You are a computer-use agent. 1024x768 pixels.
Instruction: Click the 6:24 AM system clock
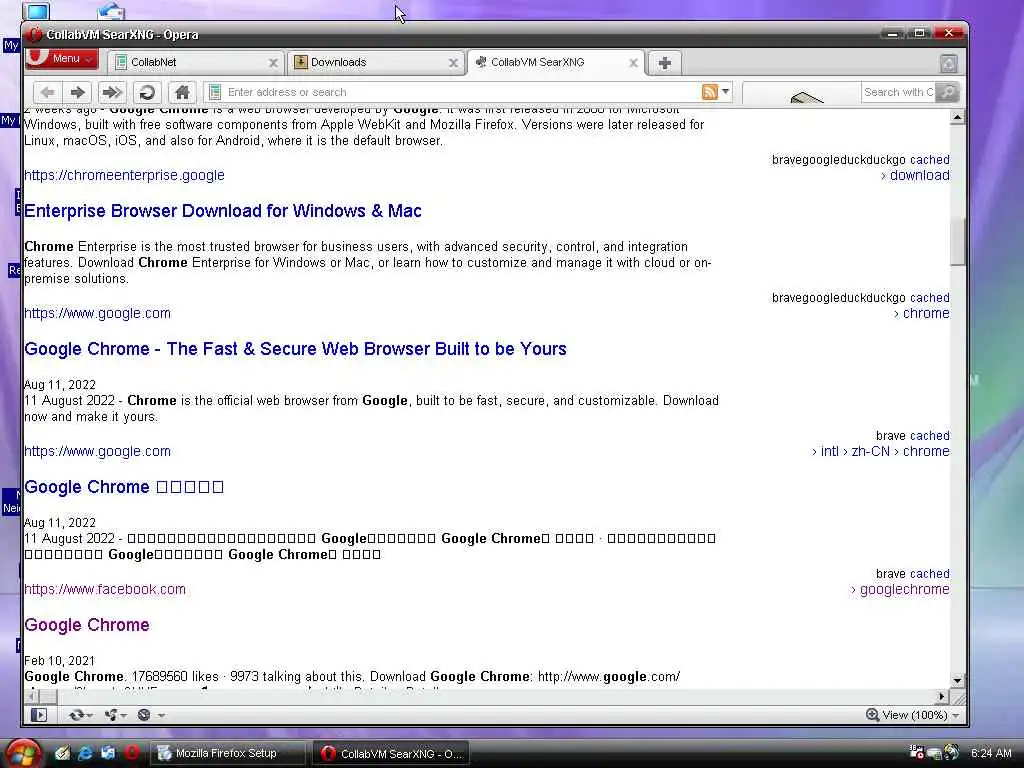click(991, 753)
